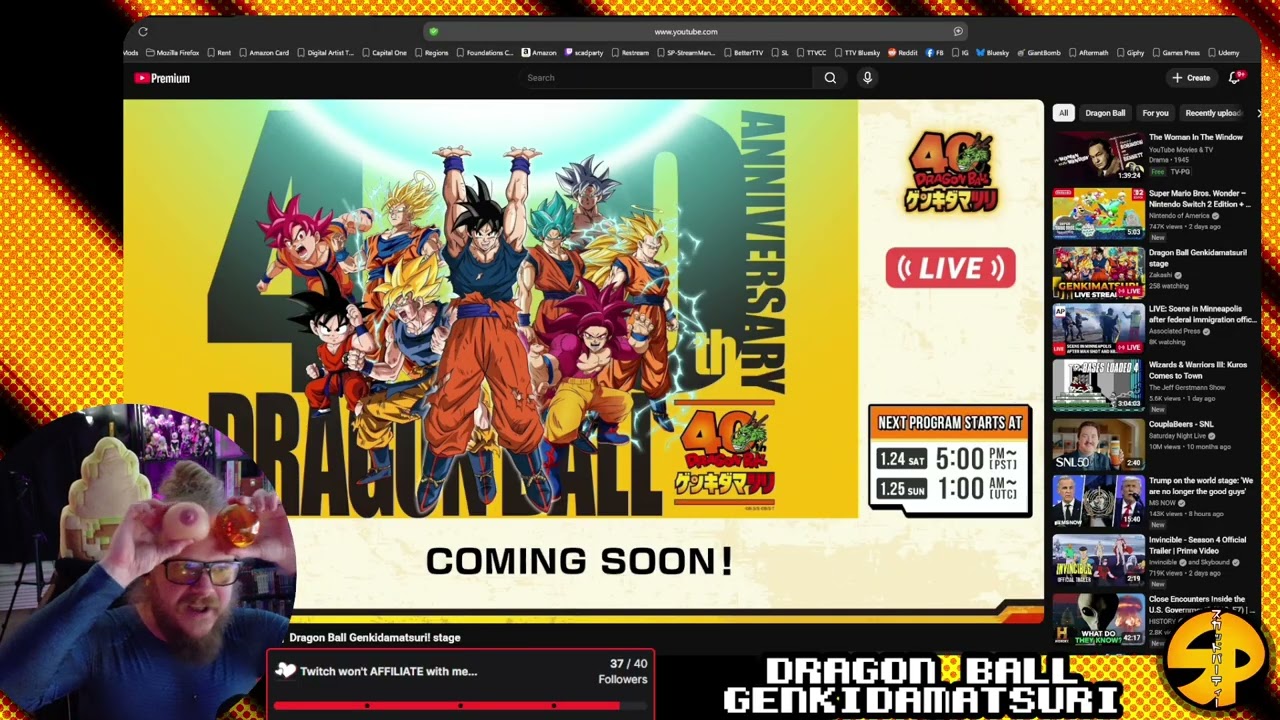Open the BetterTTV bookmark
This screenshot has height=720, width=1280.
pos(744,53)
